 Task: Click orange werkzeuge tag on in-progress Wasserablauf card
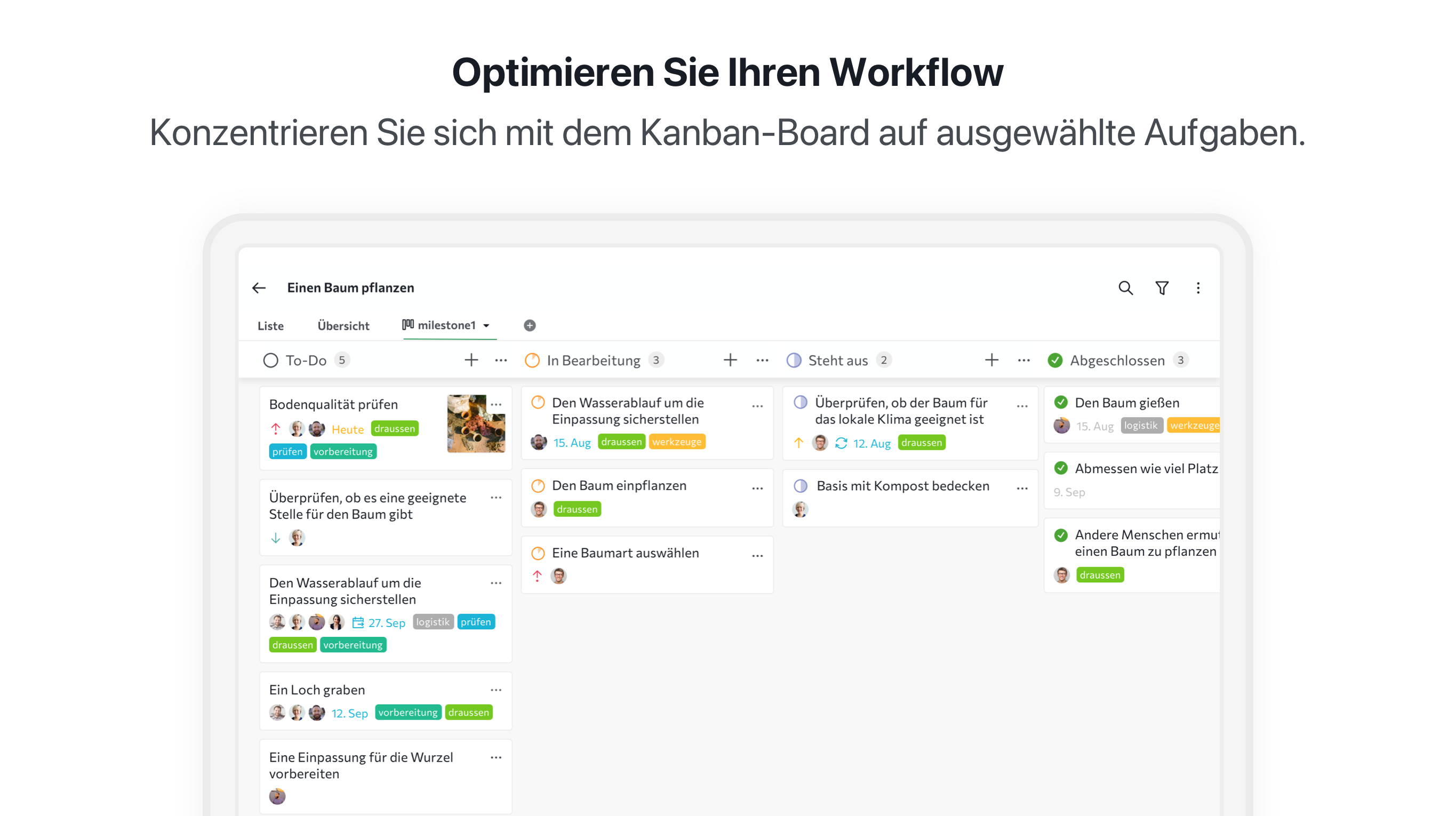click(x=677, y=442)
